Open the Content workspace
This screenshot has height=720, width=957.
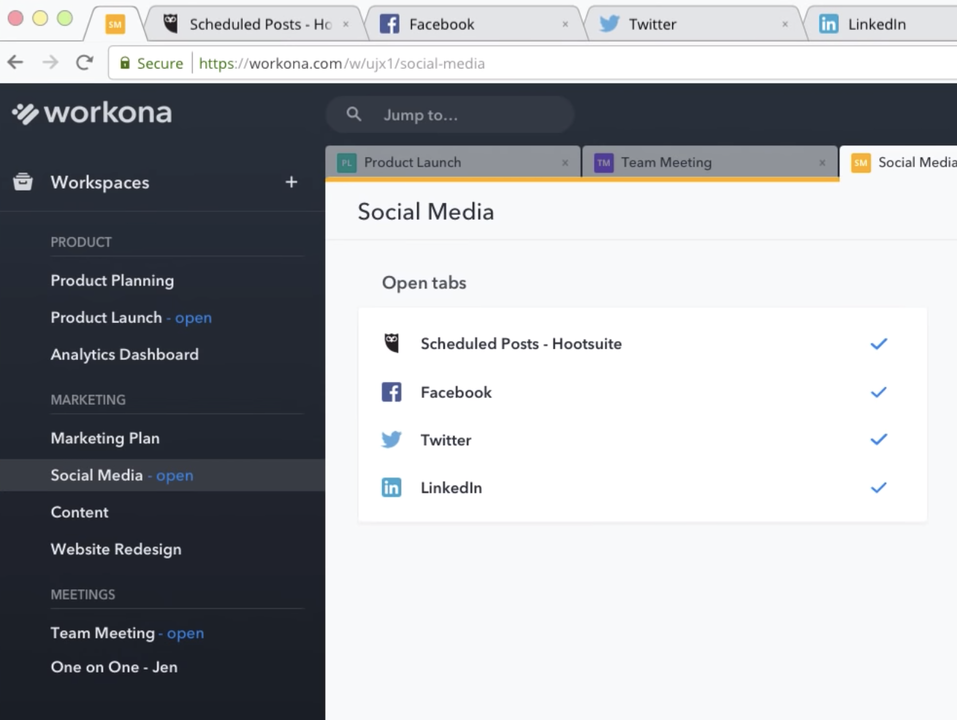click(79, 513)
